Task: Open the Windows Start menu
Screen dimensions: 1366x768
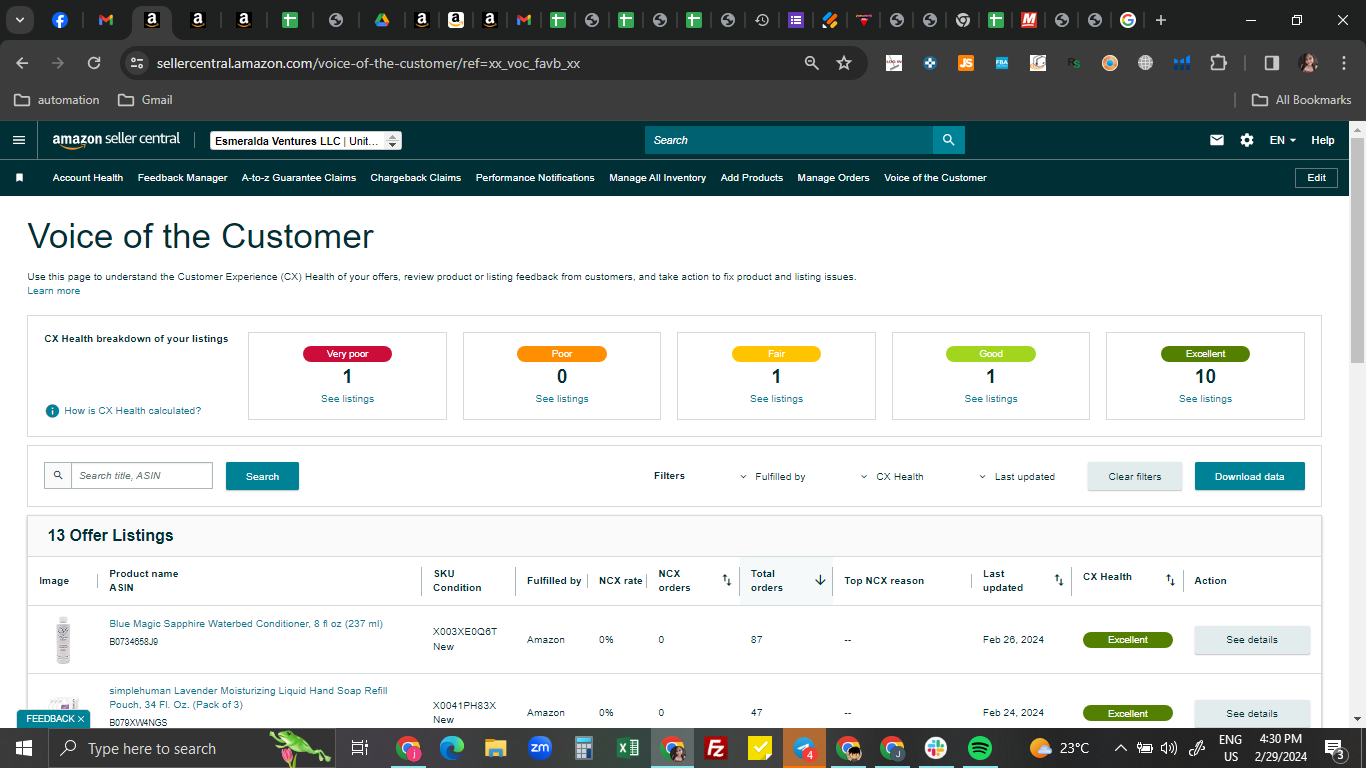Action: 23,748
